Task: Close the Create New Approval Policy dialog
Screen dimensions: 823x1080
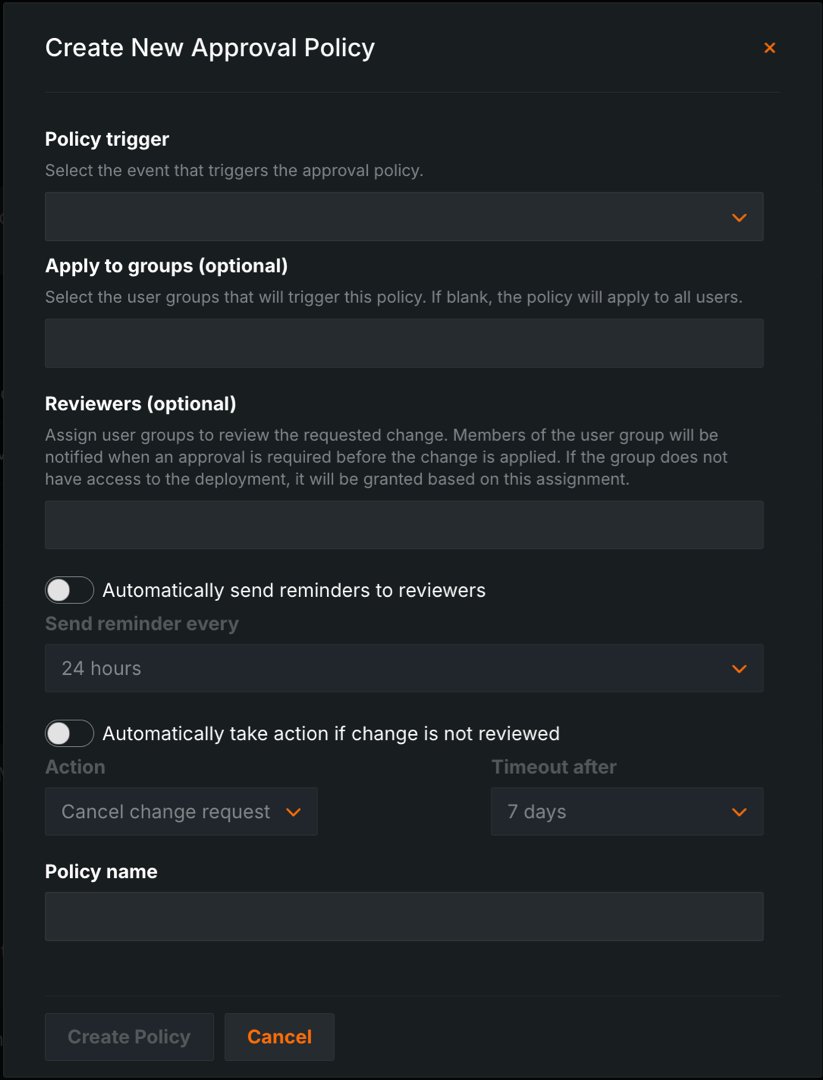Action: click(769, 48)
